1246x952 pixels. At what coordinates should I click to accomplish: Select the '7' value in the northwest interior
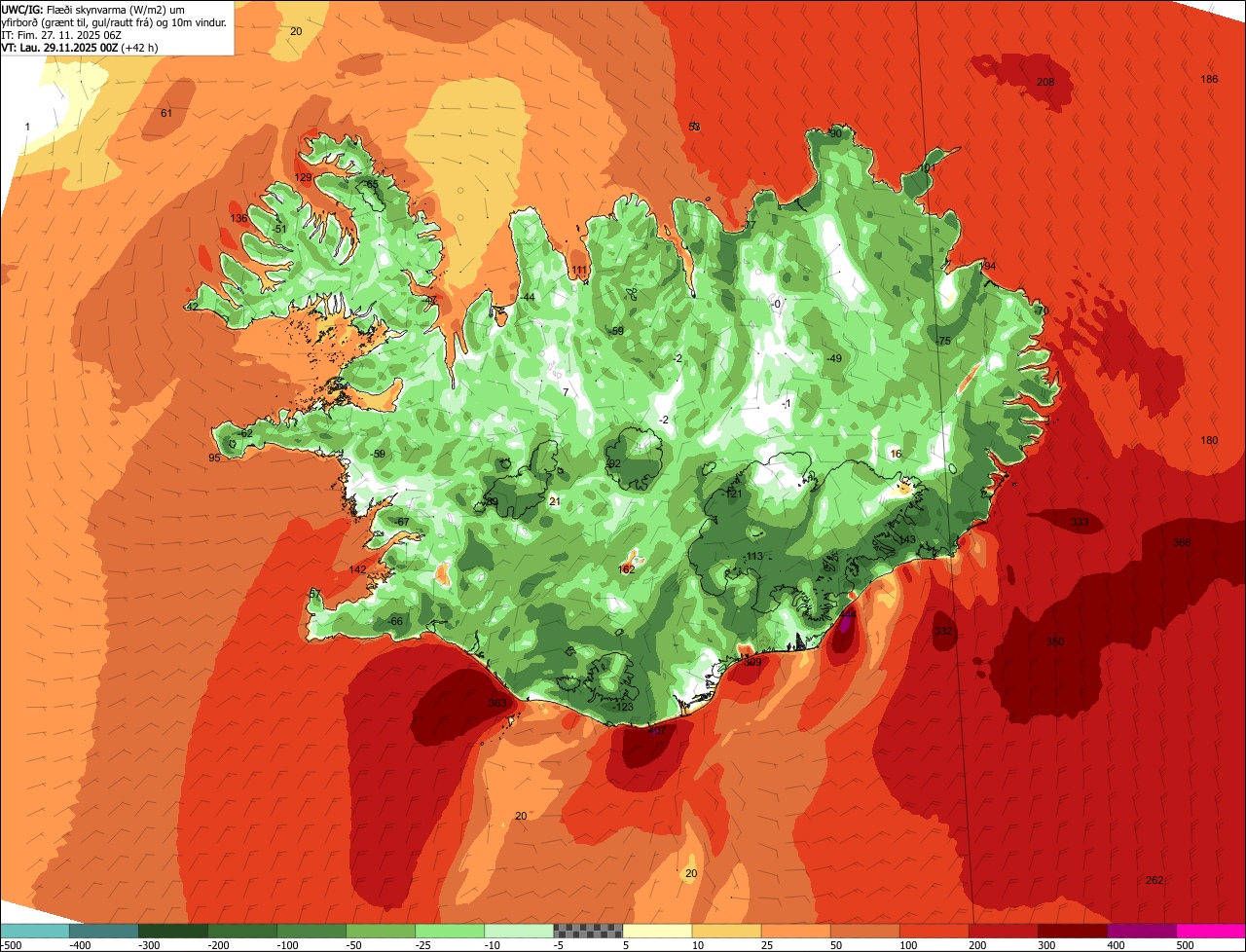566,392
